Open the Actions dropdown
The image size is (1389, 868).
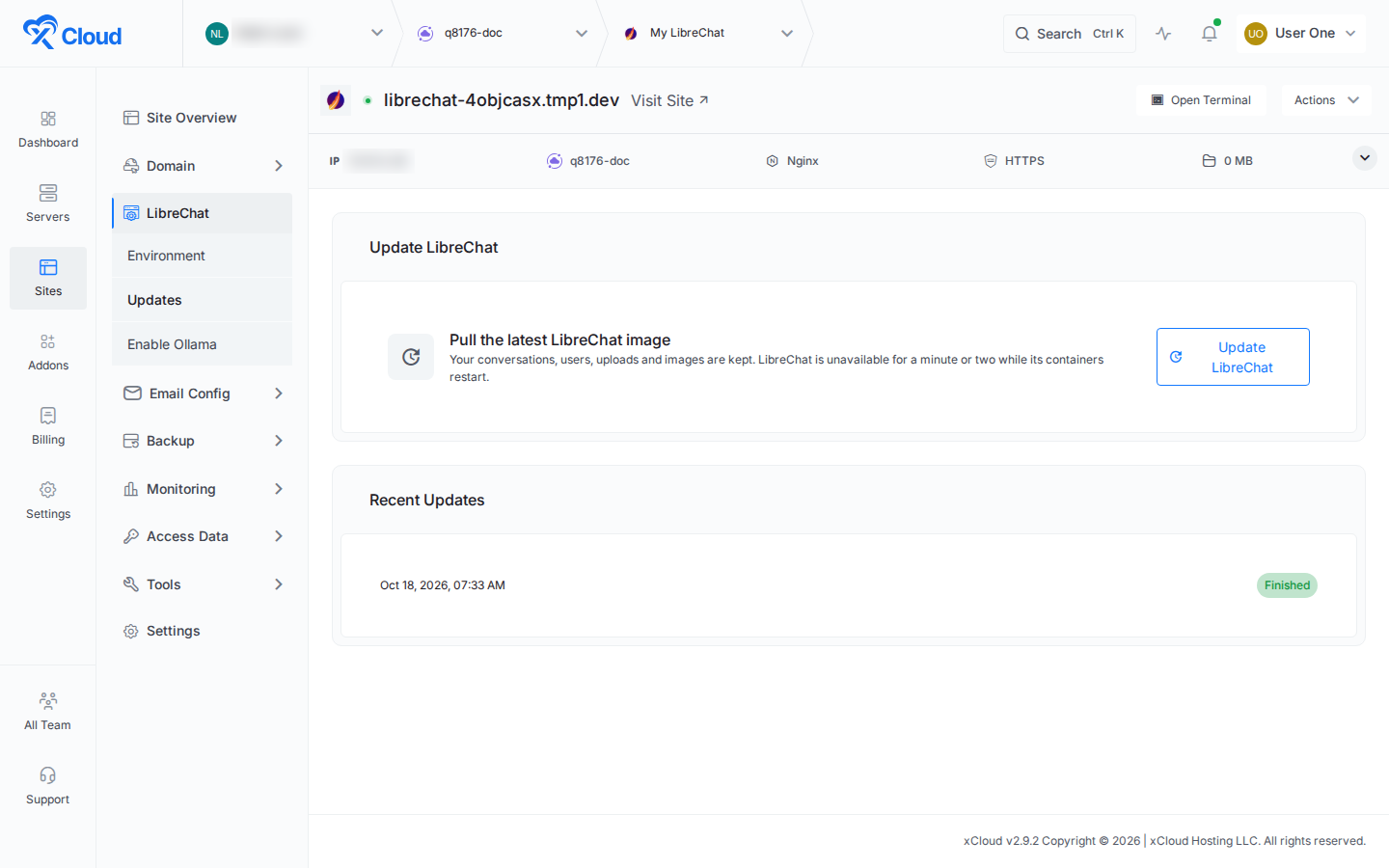click(x=1326, y=100)
